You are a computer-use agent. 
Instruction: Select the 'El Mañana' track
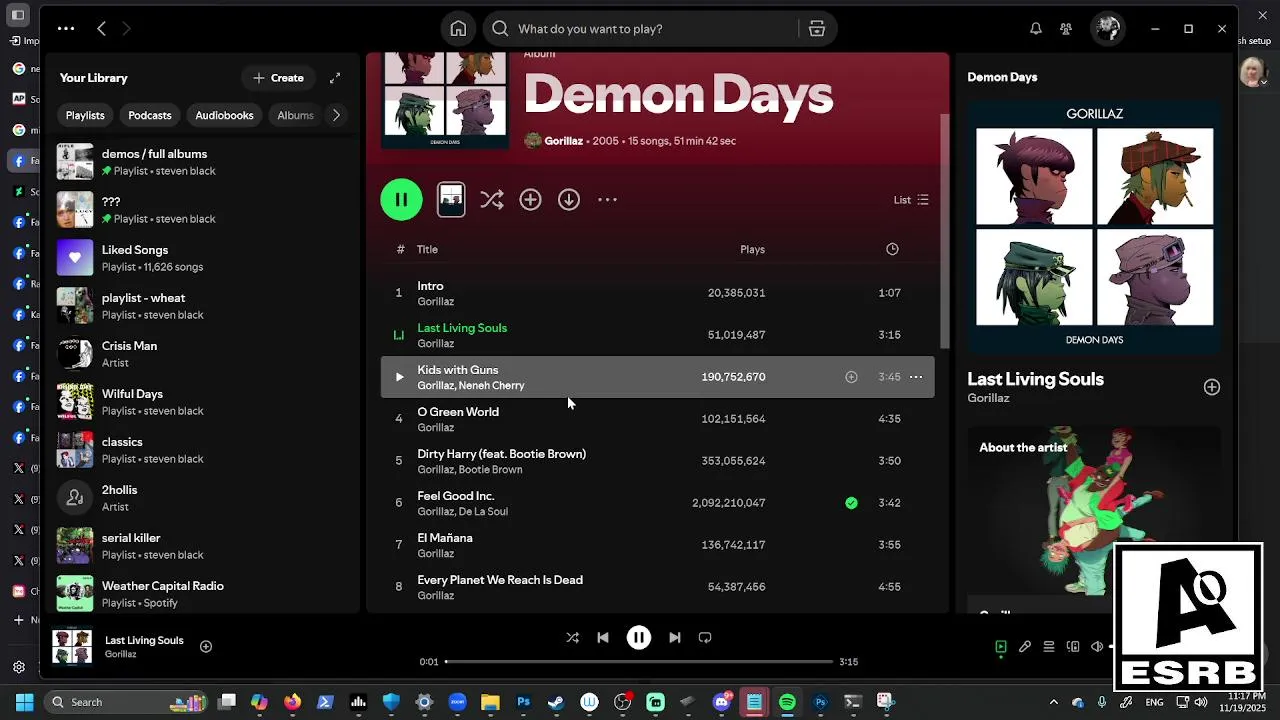pyautogui.click(x=657, y=545)
